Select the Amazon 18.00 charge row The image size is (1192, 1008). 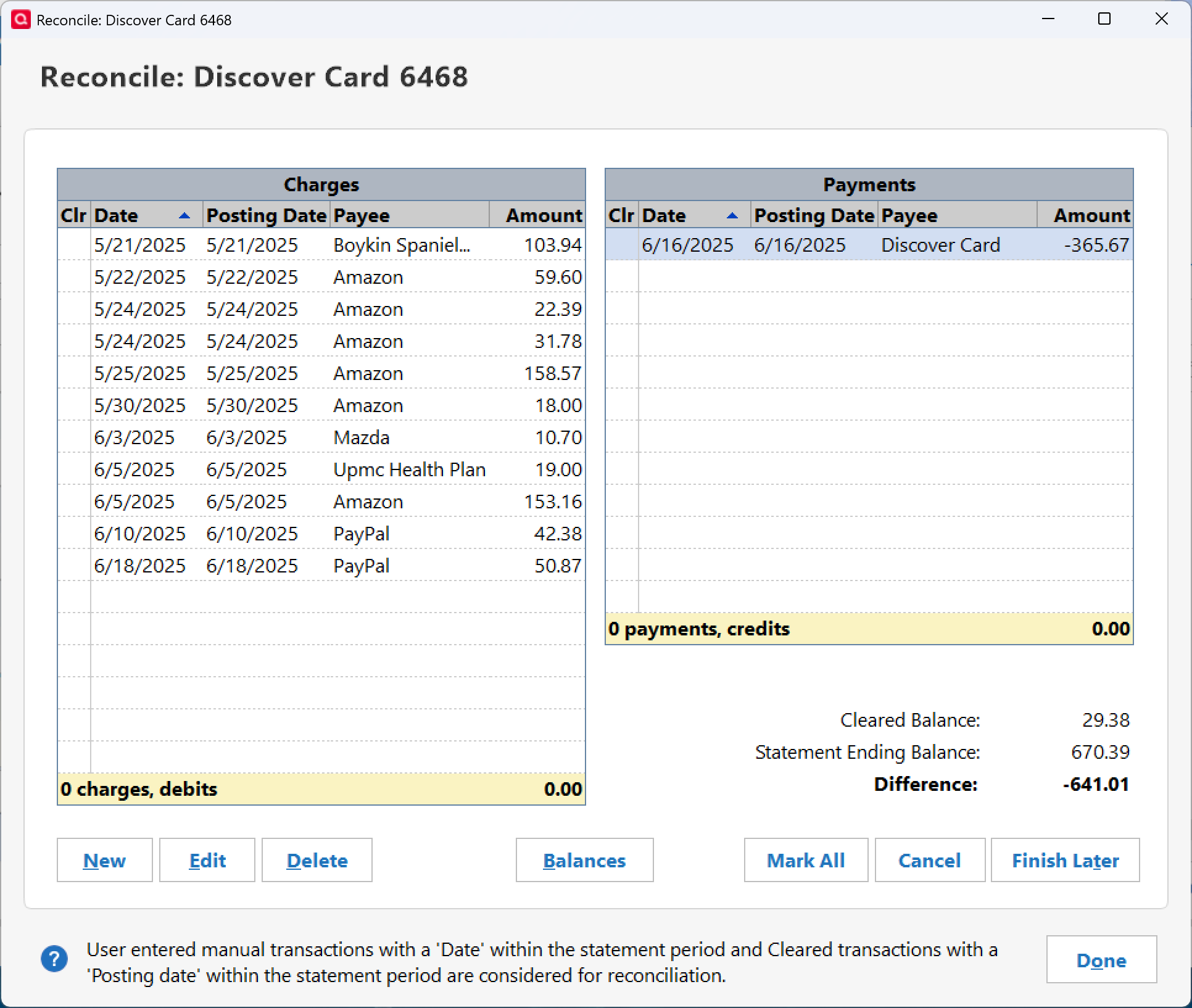tap(321, 405)
